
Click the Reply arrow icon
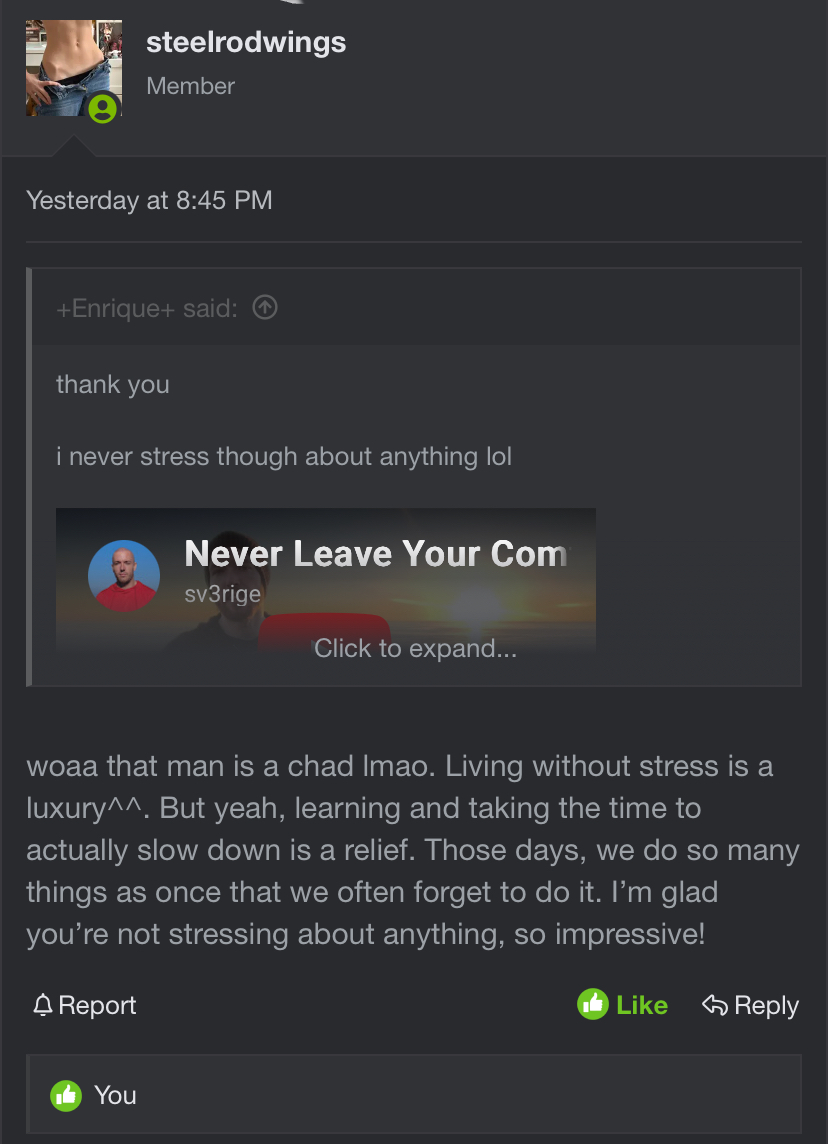tap(714, 1005)
